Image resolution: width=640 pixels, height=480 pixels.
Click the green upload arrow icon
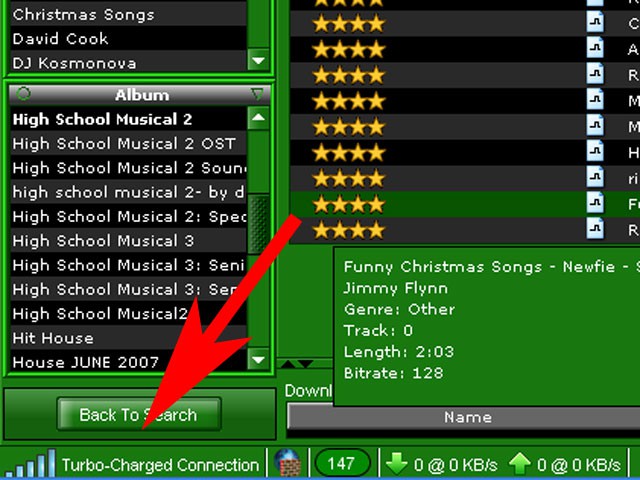point(520,463)
